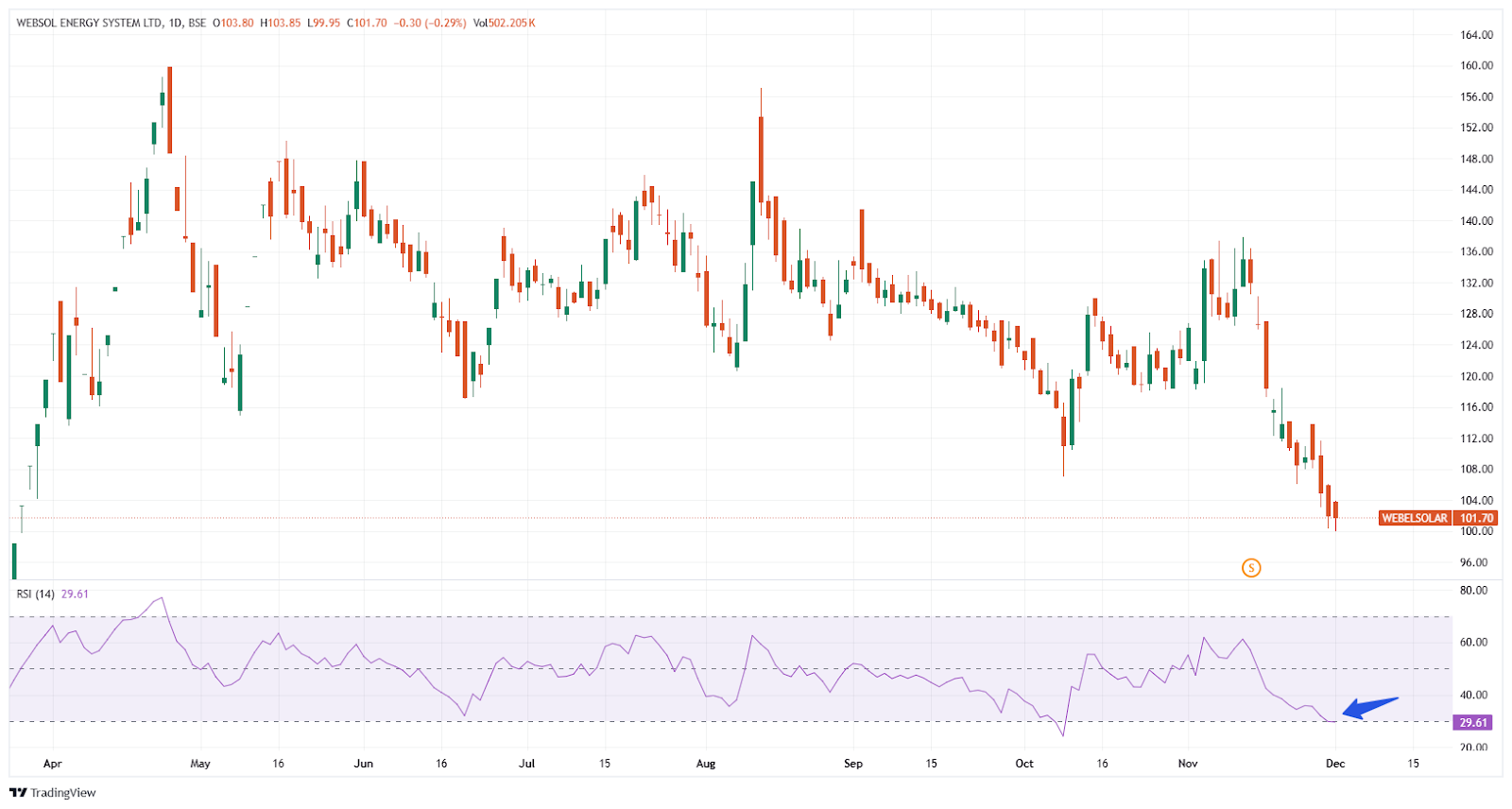Click the orange S split marker
The height and width of the screenshot is (809, 1512).
1251,568
